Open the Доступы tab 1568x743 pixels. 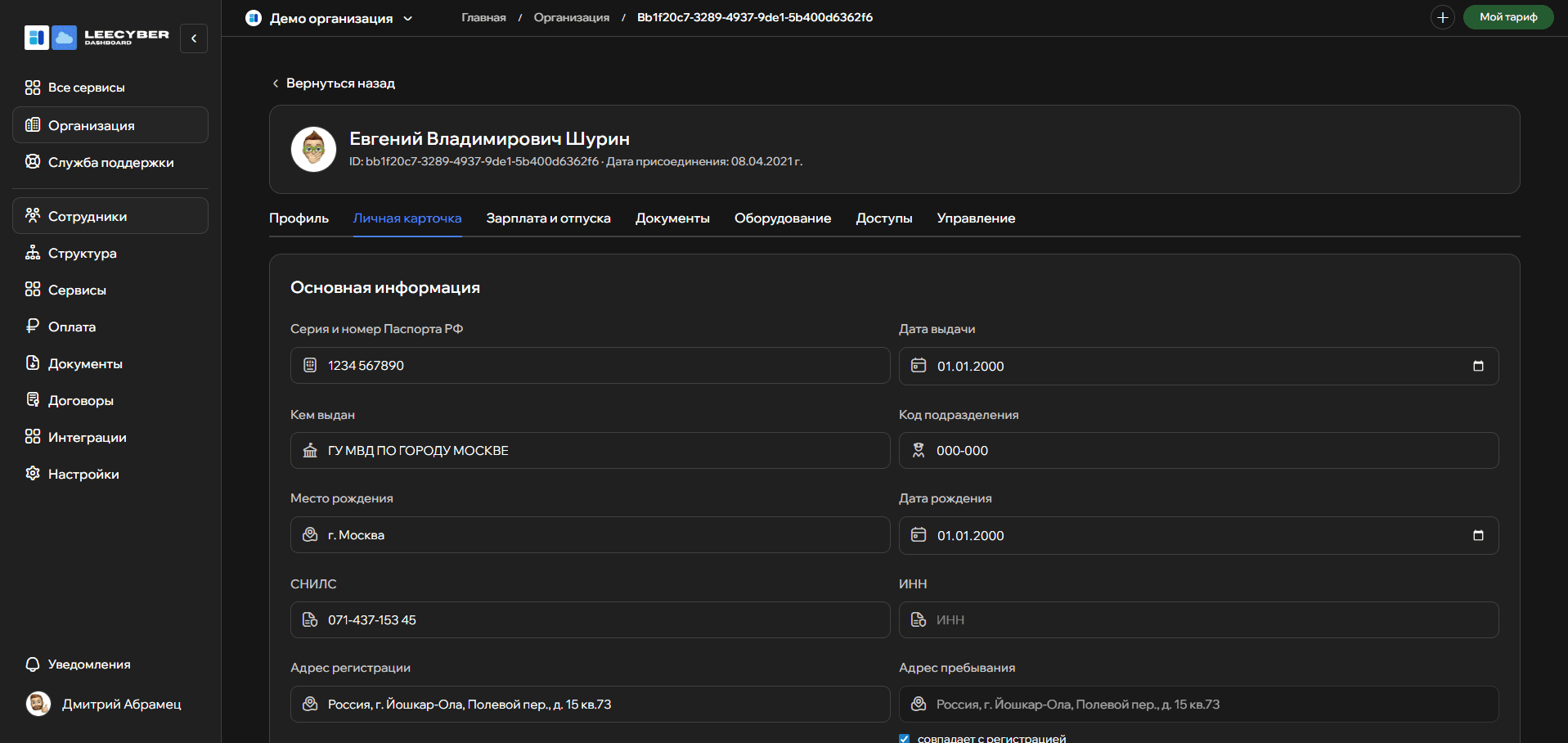[883, 218]
